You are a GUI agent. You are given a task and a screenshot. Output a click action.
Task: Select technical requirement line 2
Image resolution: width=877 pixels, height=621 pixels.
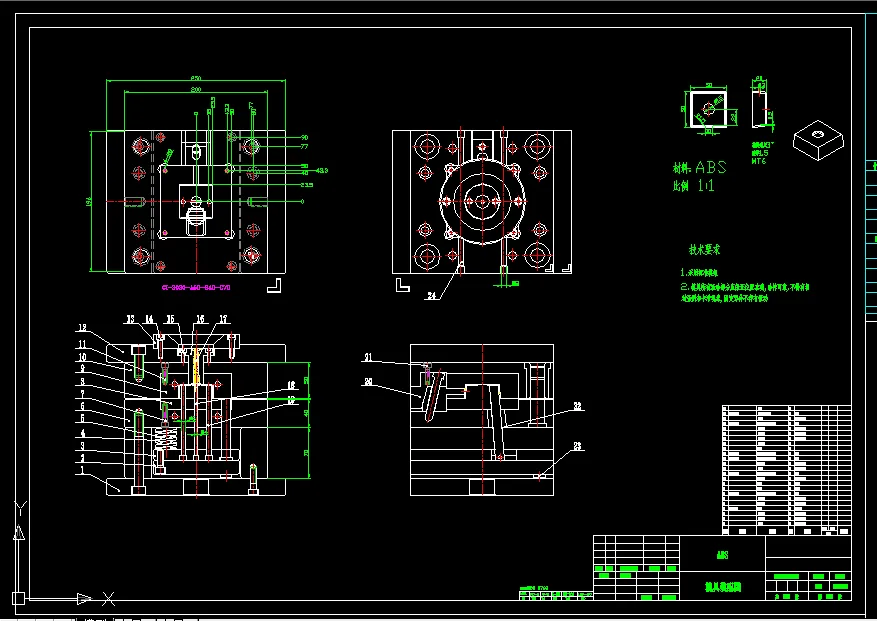745,292
